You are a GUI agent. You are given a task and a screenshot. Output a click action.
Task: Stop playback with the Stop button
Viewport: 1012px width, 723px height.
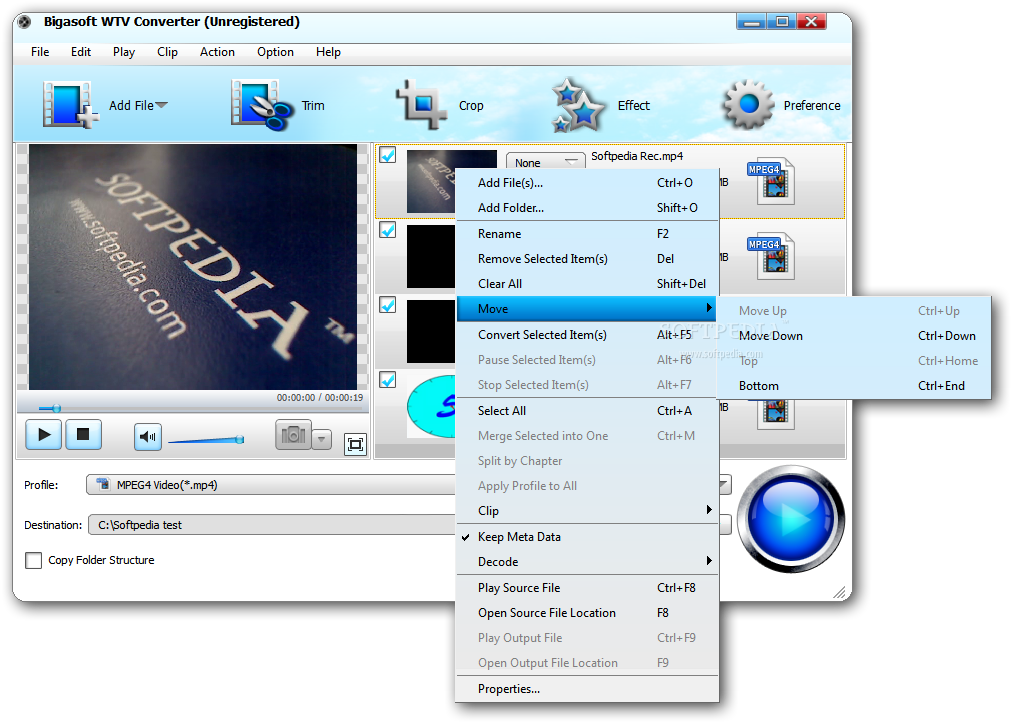coord(83,434)
